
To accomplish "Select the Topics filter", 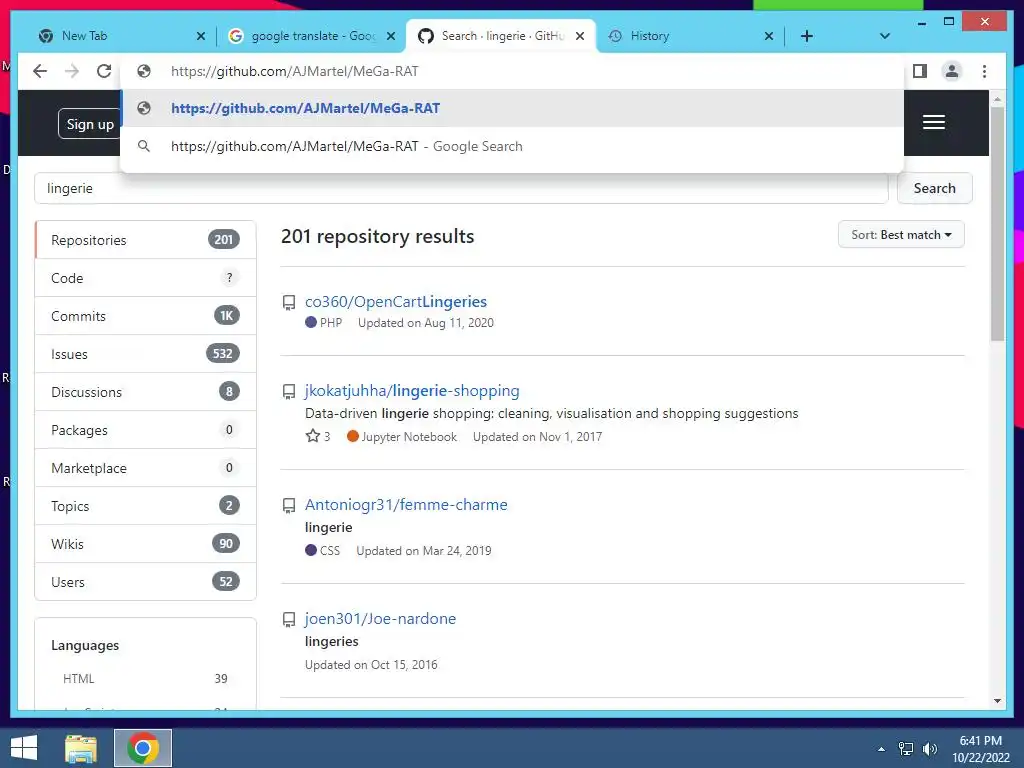I will point(145,506).
